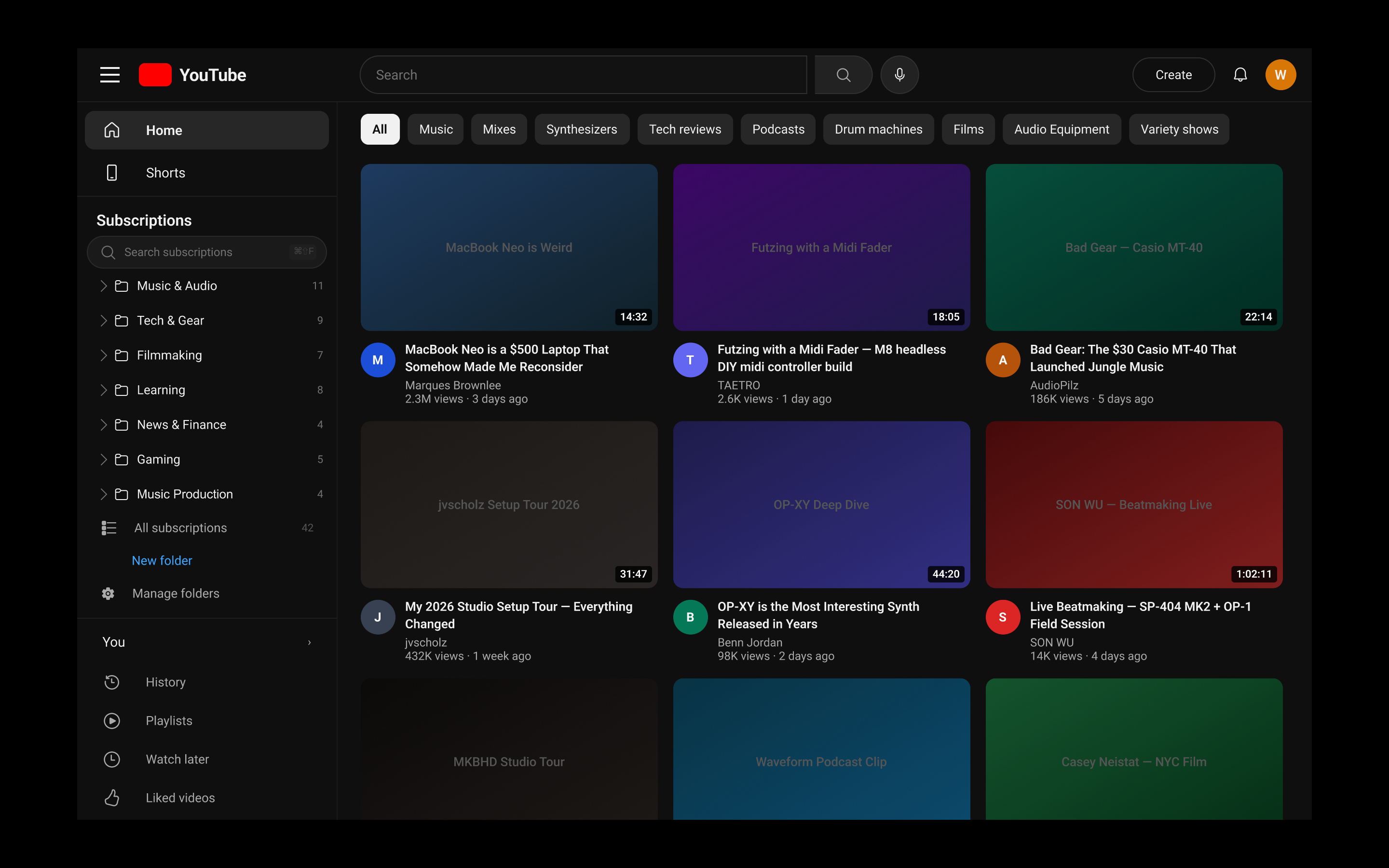
Task: Click the News & Finance folder icon
Action: point(121,425)
